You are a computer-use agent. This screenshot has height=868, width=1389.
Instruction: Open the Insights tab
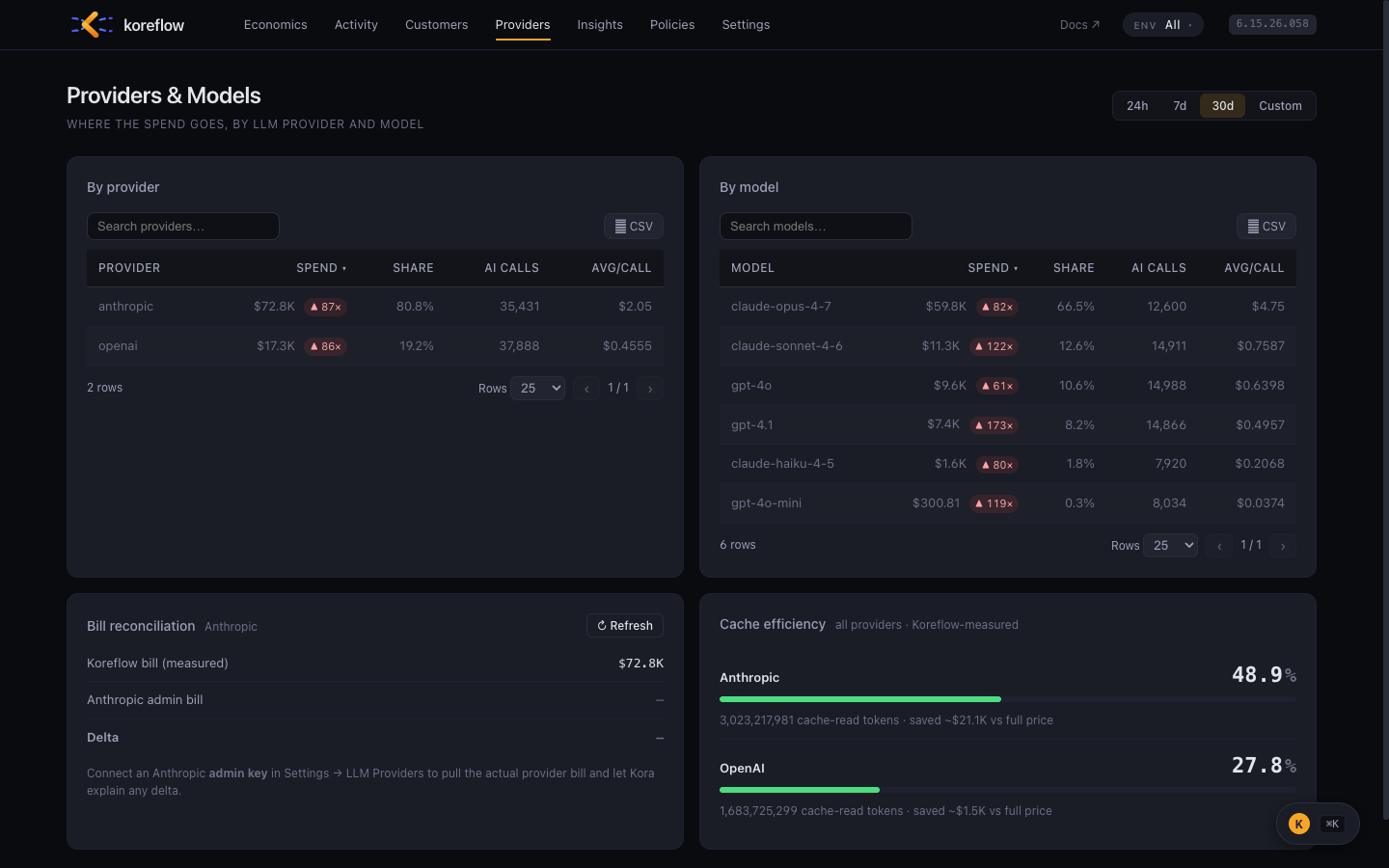coord(600,25)
